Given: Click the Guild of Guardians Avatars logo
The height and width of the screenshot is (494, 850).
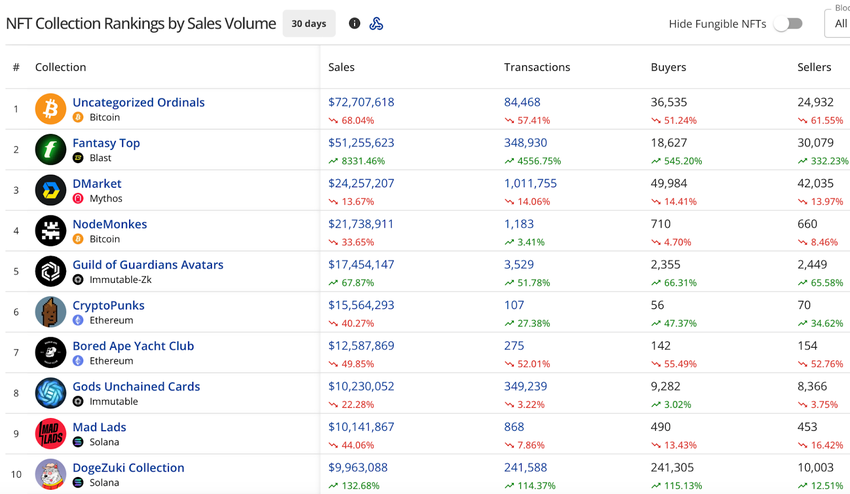Looking at the screenshot, I should (x=50, y=271).
